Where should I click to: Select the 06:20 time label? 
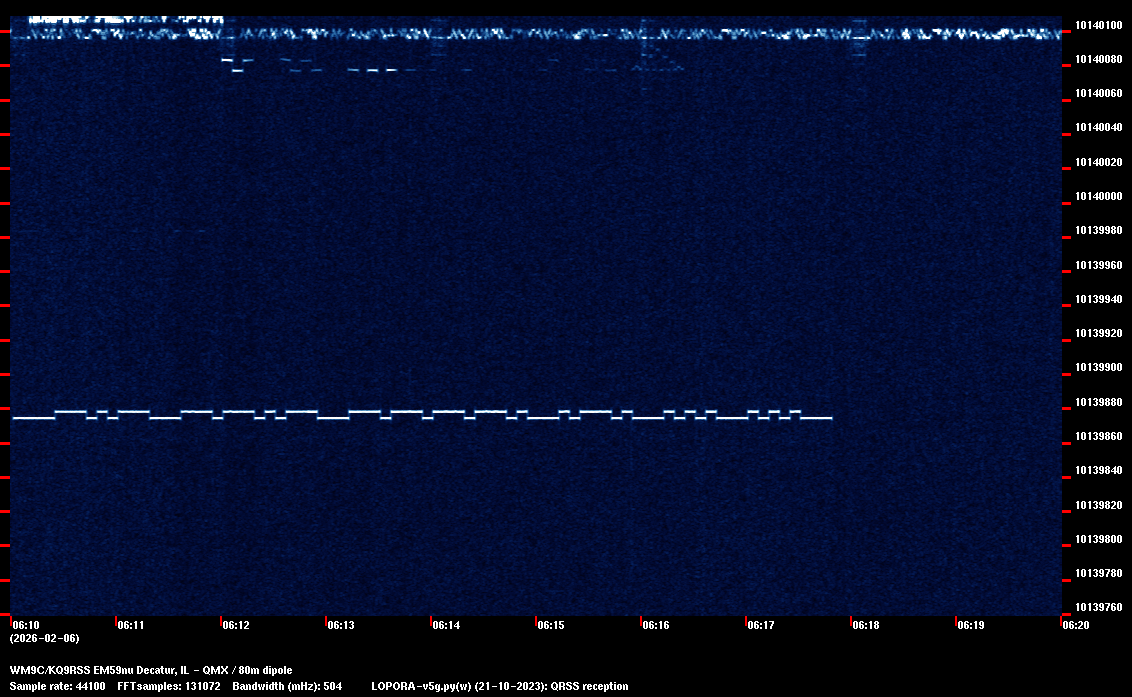pos(1075,626)
